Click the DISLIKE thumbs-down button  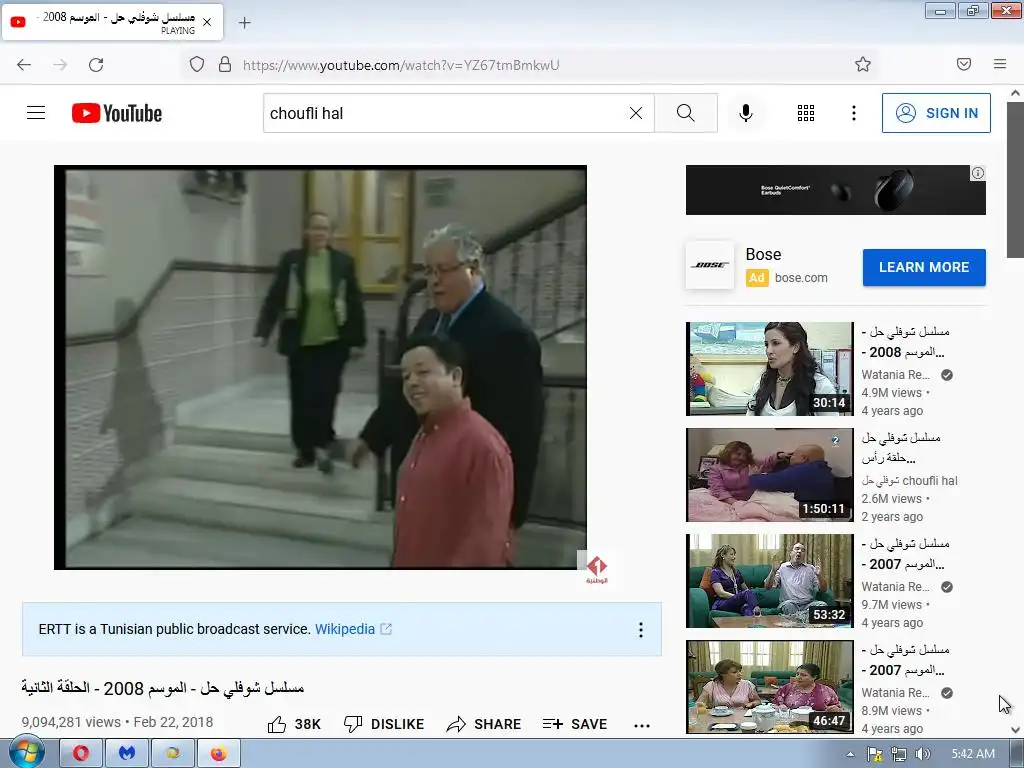point(384,724)
